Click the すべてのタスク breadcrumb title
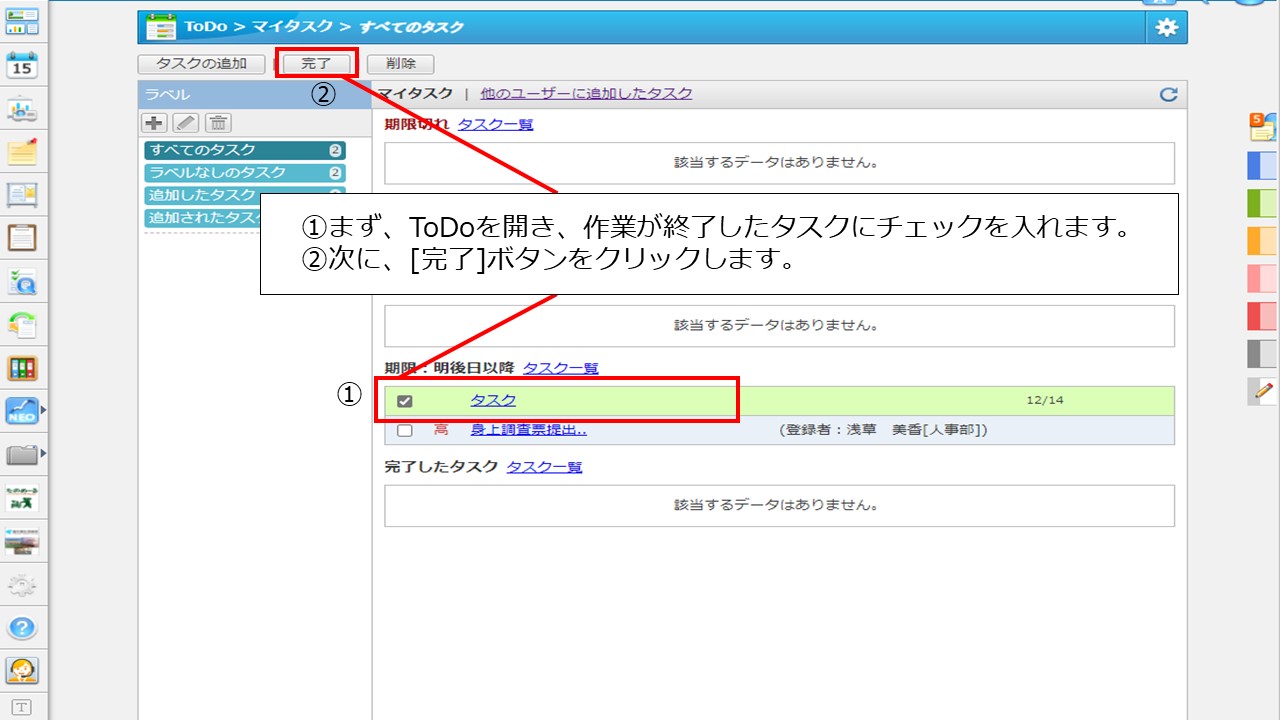 [411, 27]
